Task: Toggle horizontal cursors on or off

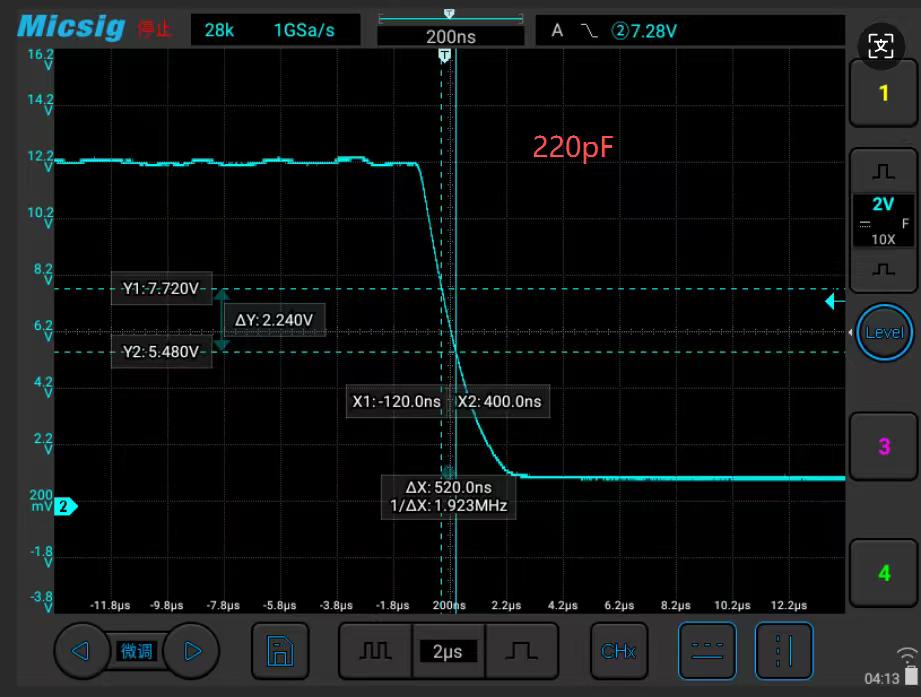Action: (707, 652)
